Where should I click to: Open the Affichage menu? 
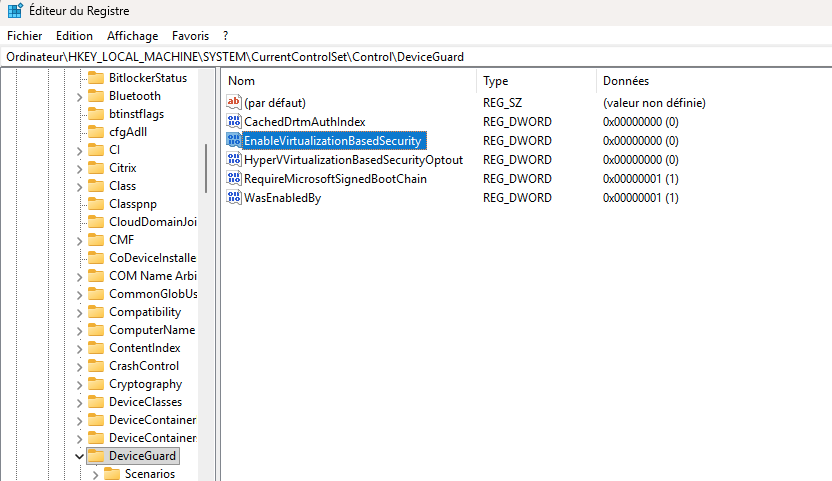[x=132, y=35]
